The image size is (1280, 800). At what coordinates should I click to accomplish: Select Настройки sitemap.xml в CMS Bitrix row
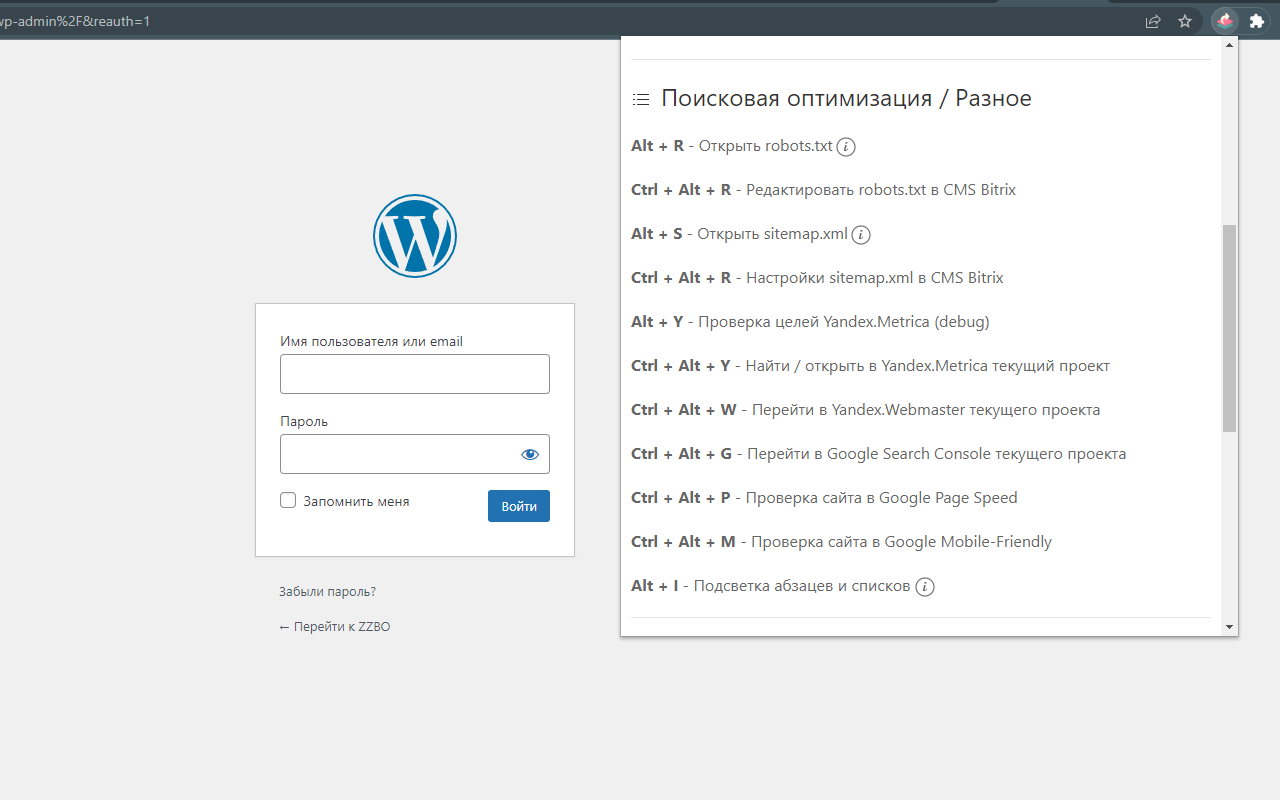pyautogui.click(x=817, y=278)
